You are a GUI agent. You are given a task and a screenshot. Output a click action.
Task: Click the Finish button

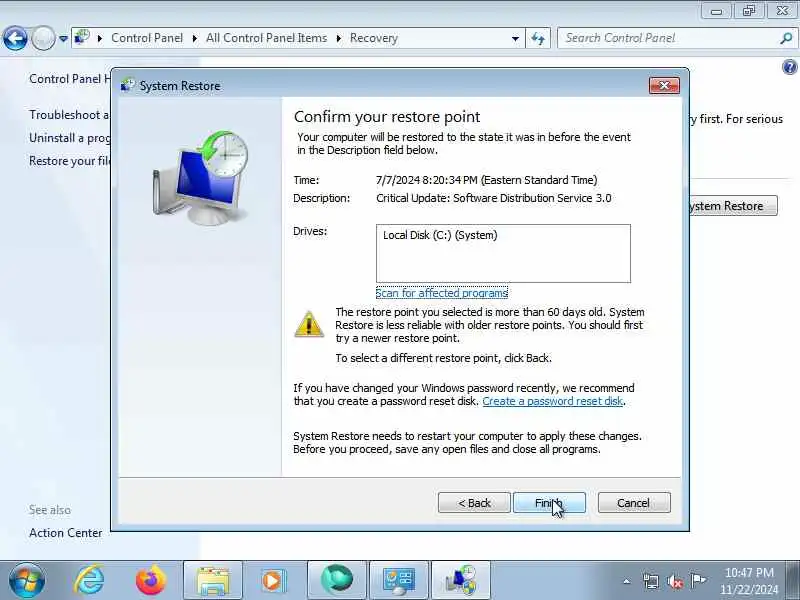pos(549,503)
